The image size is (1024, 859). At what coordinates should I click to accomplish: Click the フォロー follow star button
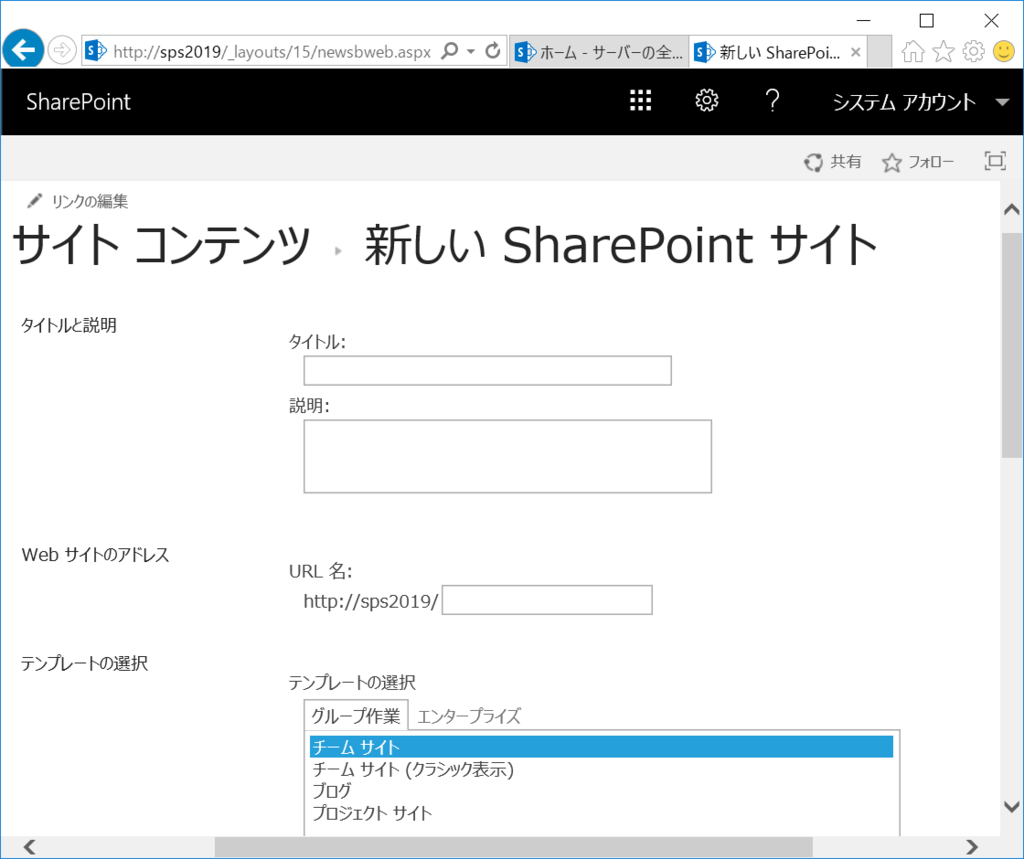click(918, 161)
